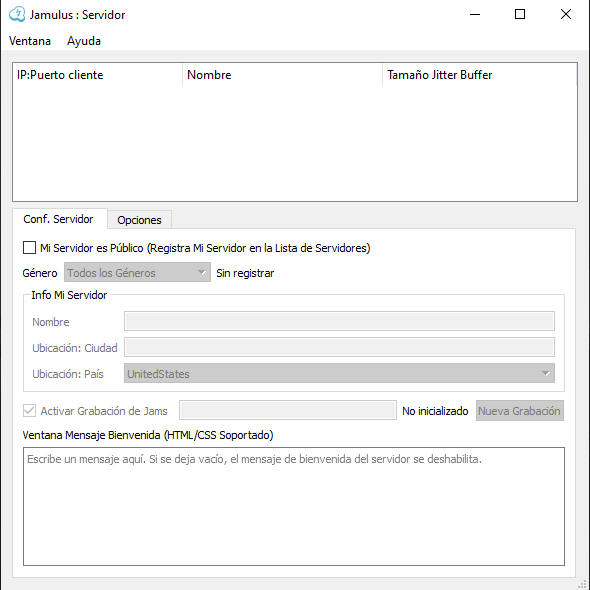Close the Jamulus Servidor window
This screenshot has height=590, width=590.
[x=566, y=15]
